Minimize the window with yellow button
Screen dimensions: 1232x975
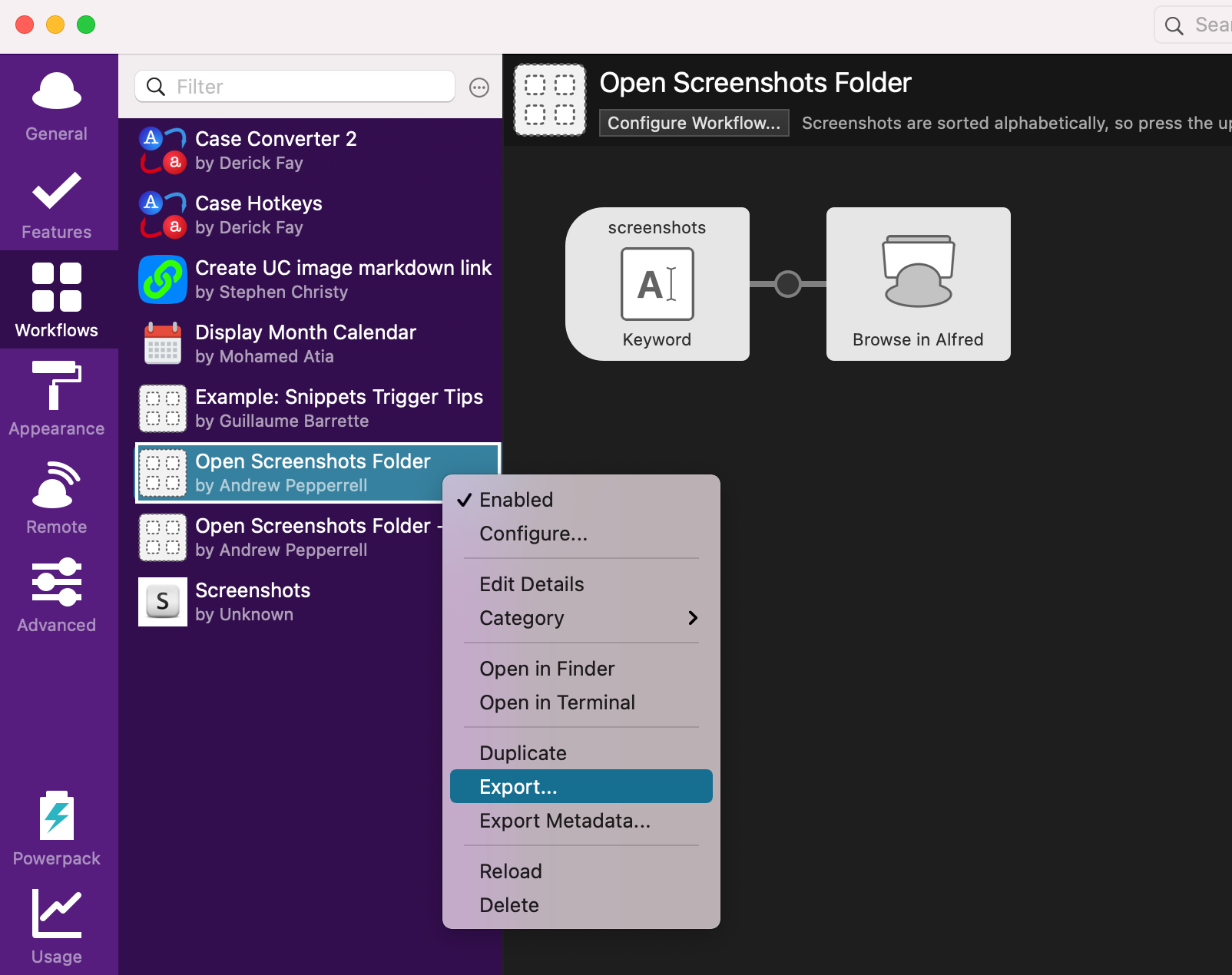click(x=55, y=25)
